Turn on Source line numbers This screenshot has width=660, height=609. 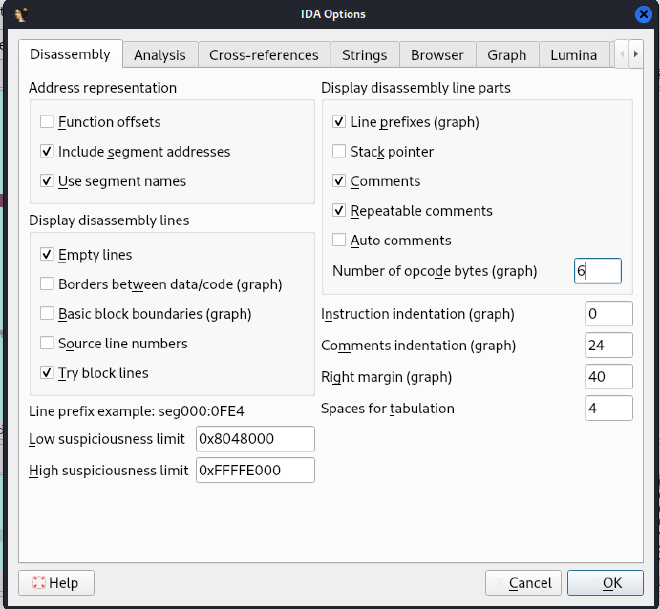(47, 343)
